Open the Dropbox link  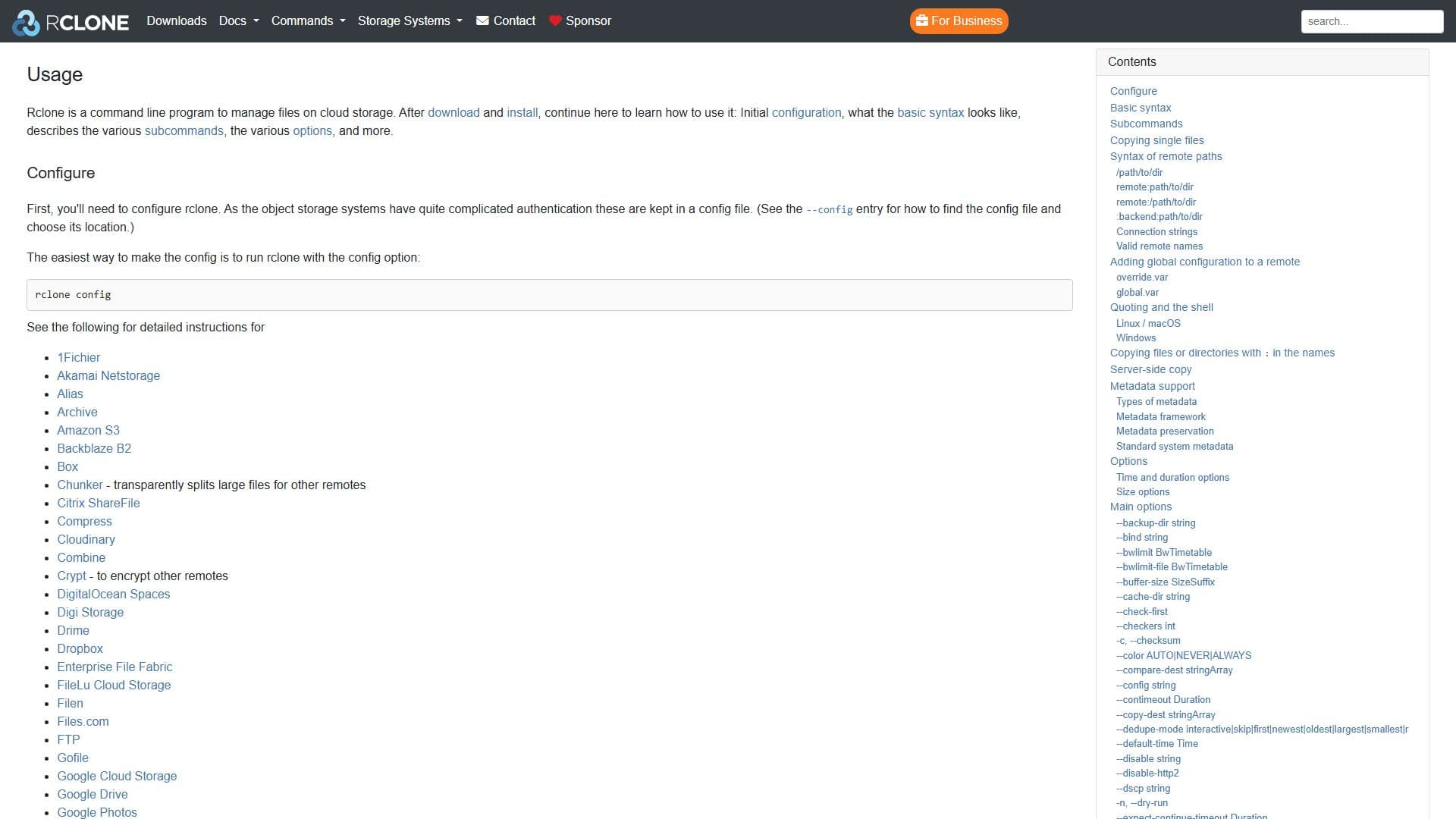[80, 648]
